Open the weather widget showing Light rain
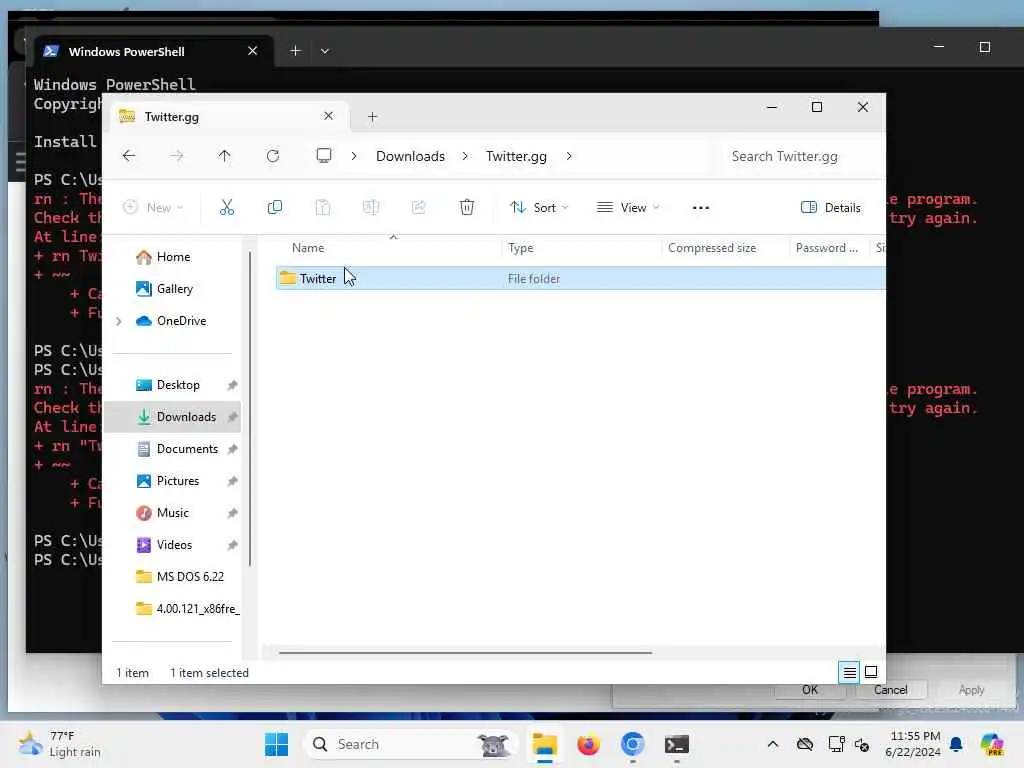 pos(60,744)
